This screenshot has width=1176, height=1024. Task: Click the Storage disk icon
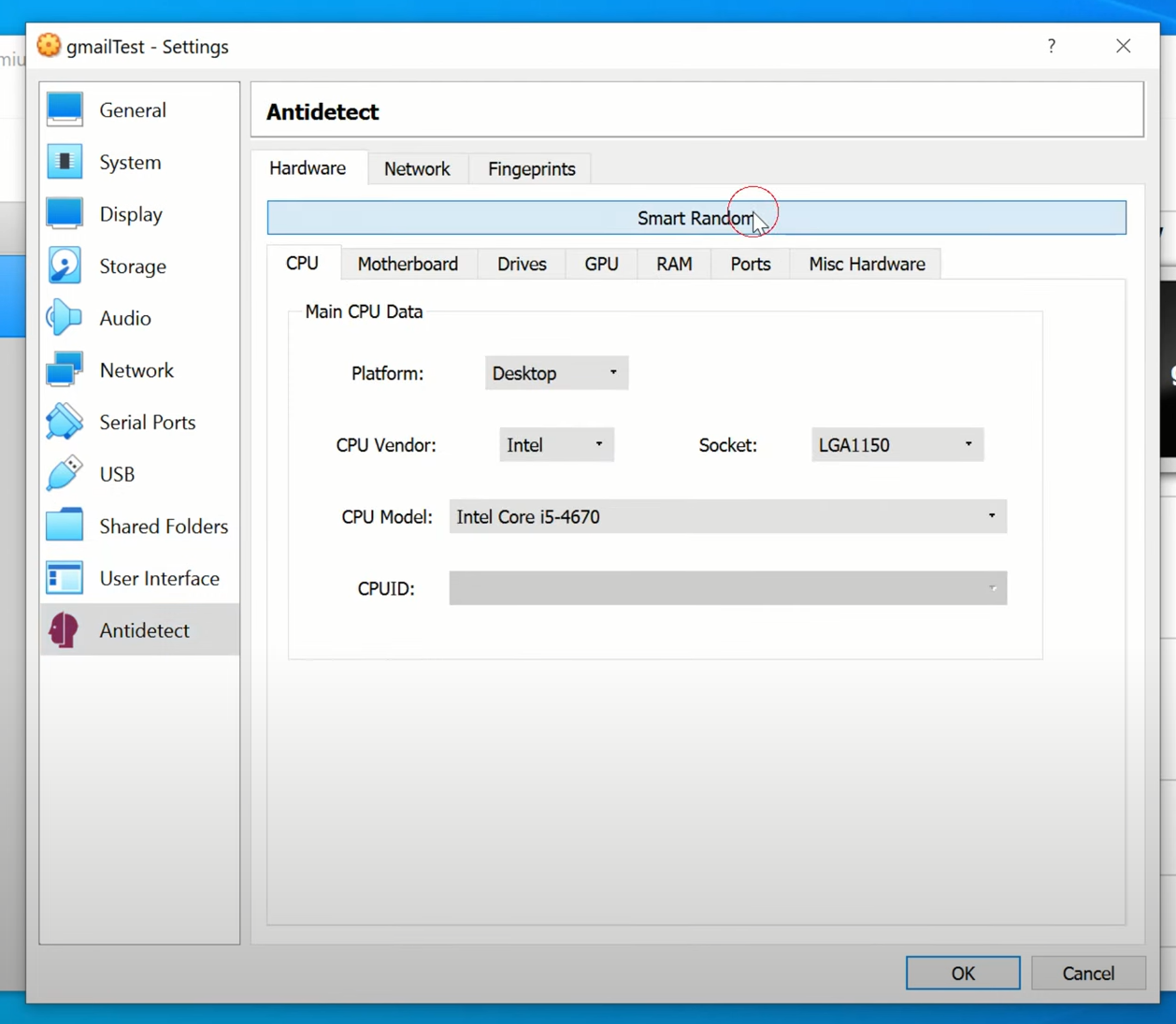click(65, 266)
